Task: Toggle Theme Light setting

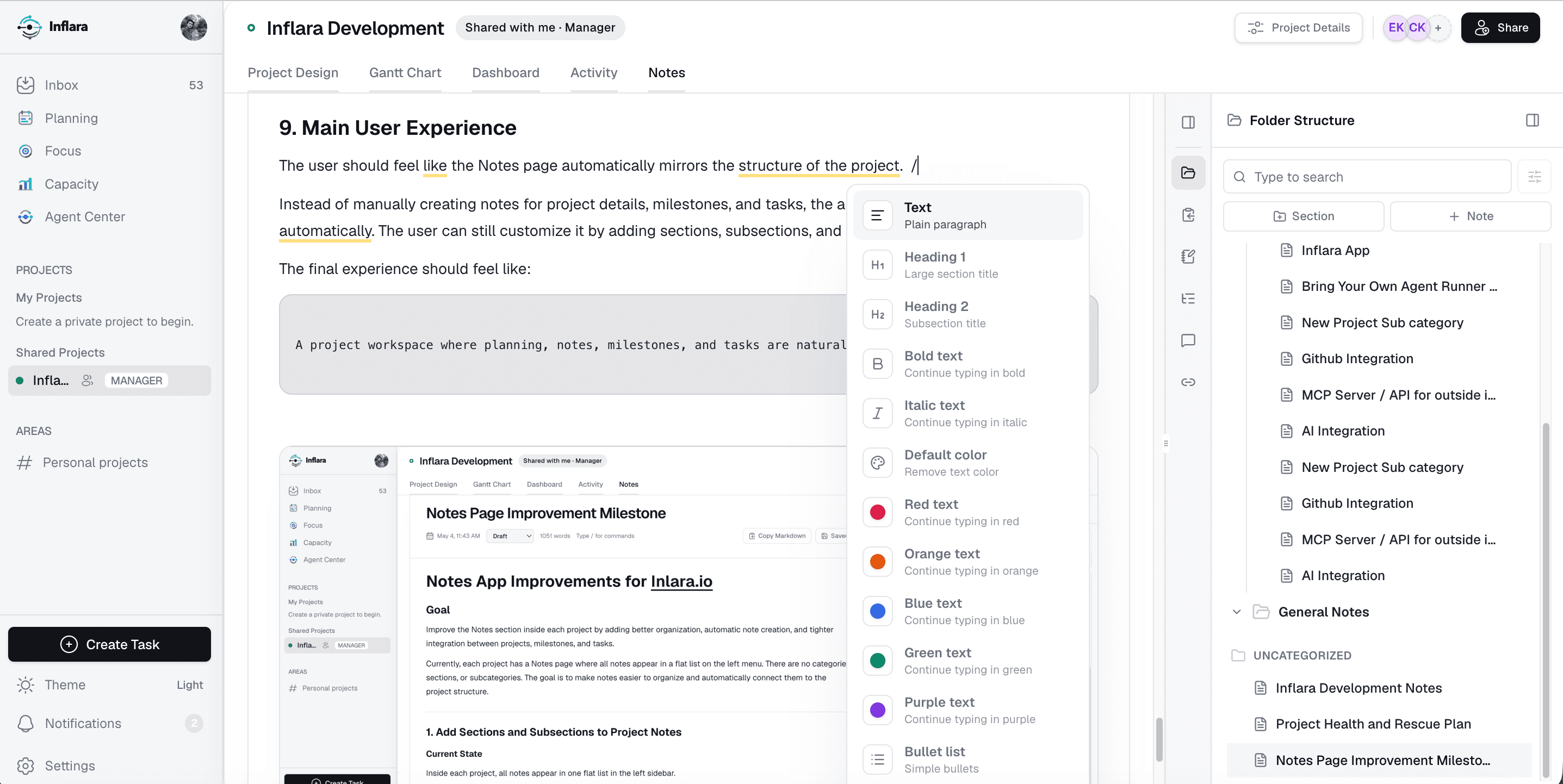Action: [x=109, y=685]
